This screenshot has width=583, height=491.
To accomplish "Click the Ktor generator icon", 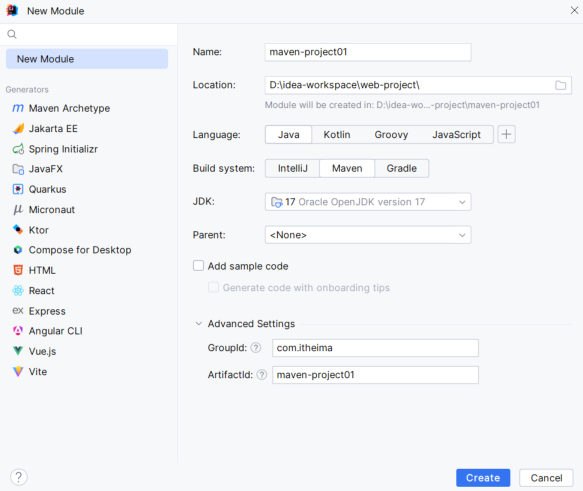I will coord(18,230).
